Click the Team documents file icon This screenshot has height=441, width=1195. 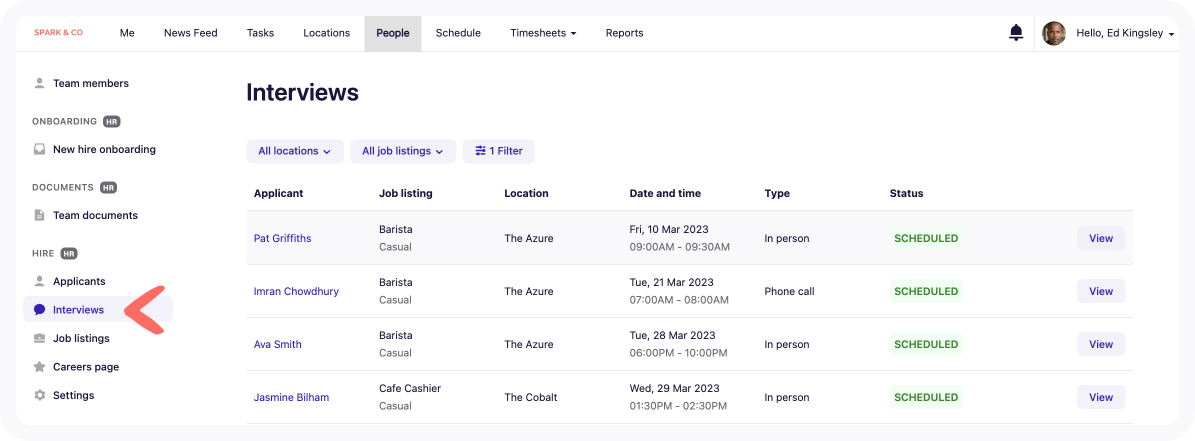point(40,216)
